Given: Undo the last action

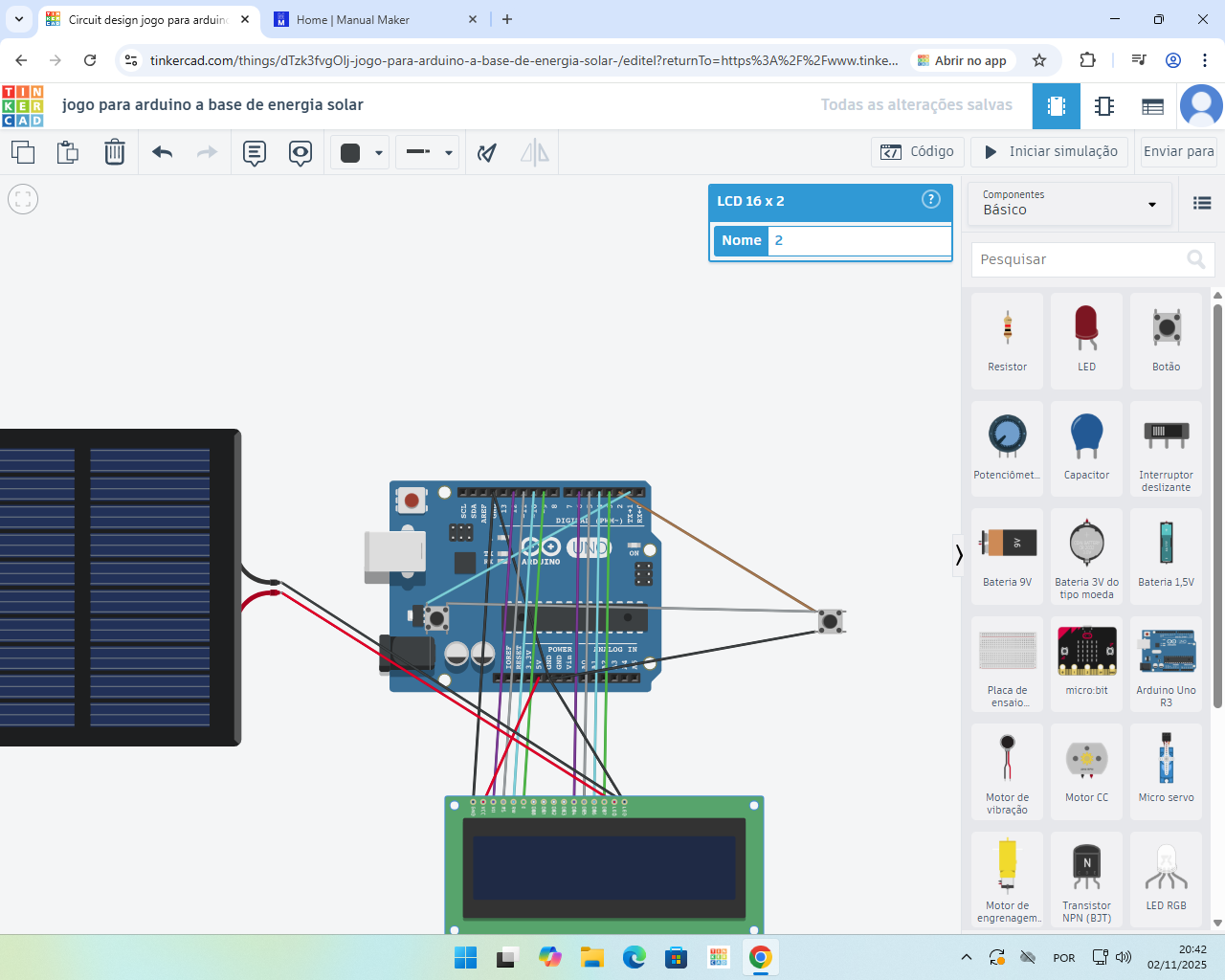Looking at the screenshot, I should [163, 152].
